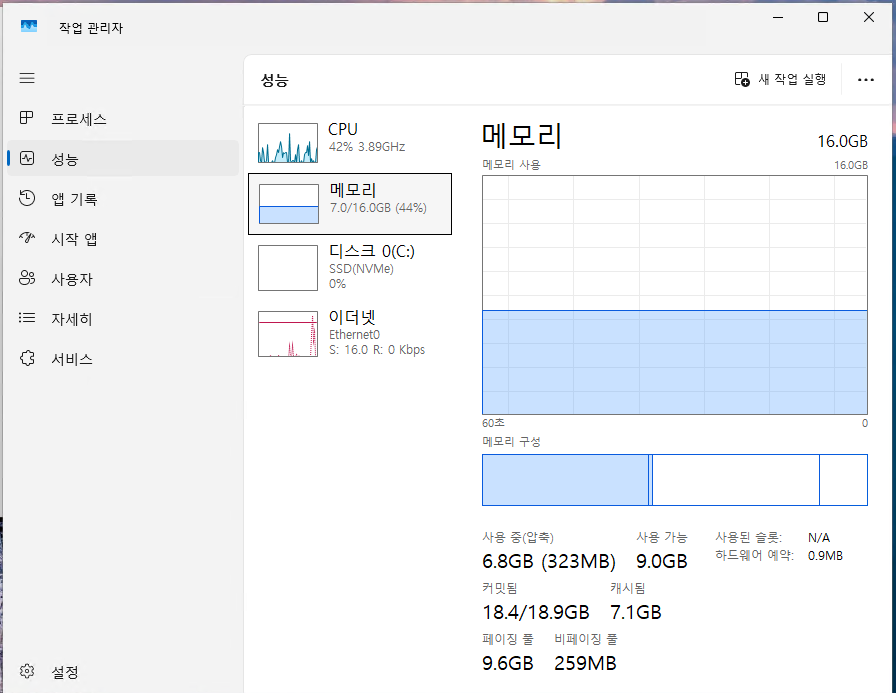Click the 0.9MB hardware reserved value
This screenshot has width=896, height=693.
point(825,556)
